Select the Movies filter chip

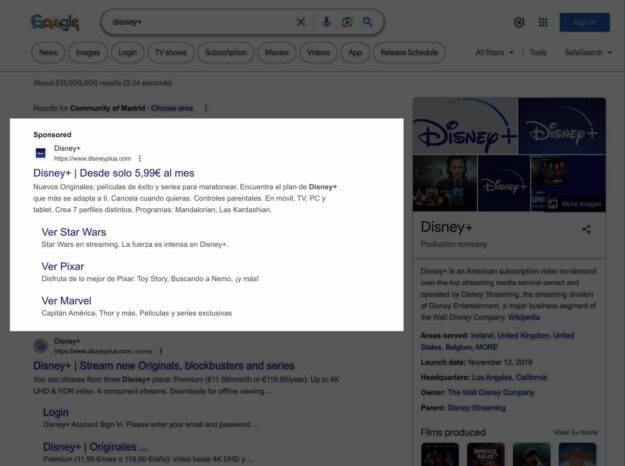pos(277,53)
